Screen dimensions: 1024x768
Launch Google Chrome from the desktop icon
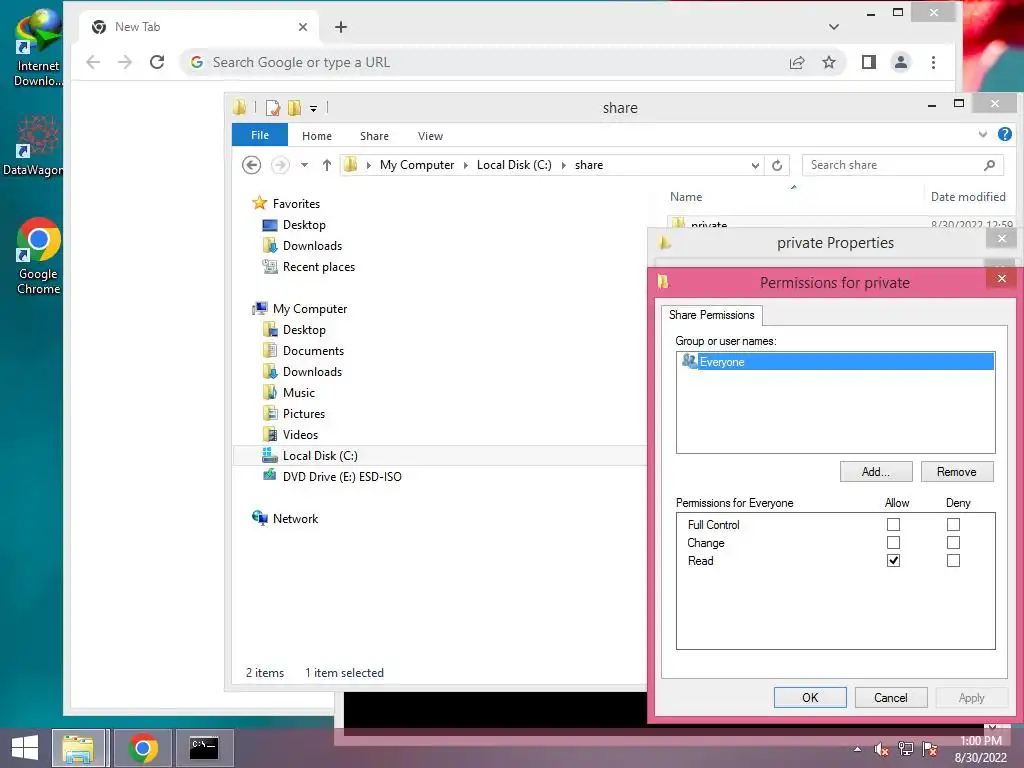coord(38,256)
